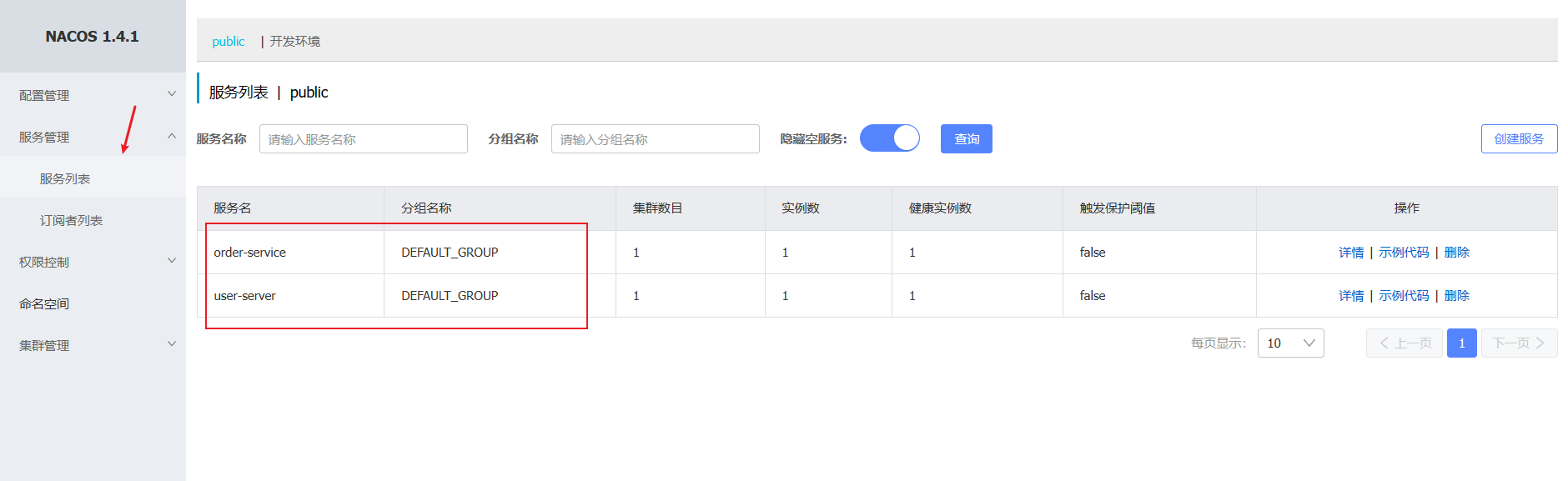Click the 上一页 previous page button
Screen dimensions: 1568x481
point(1405,343)
